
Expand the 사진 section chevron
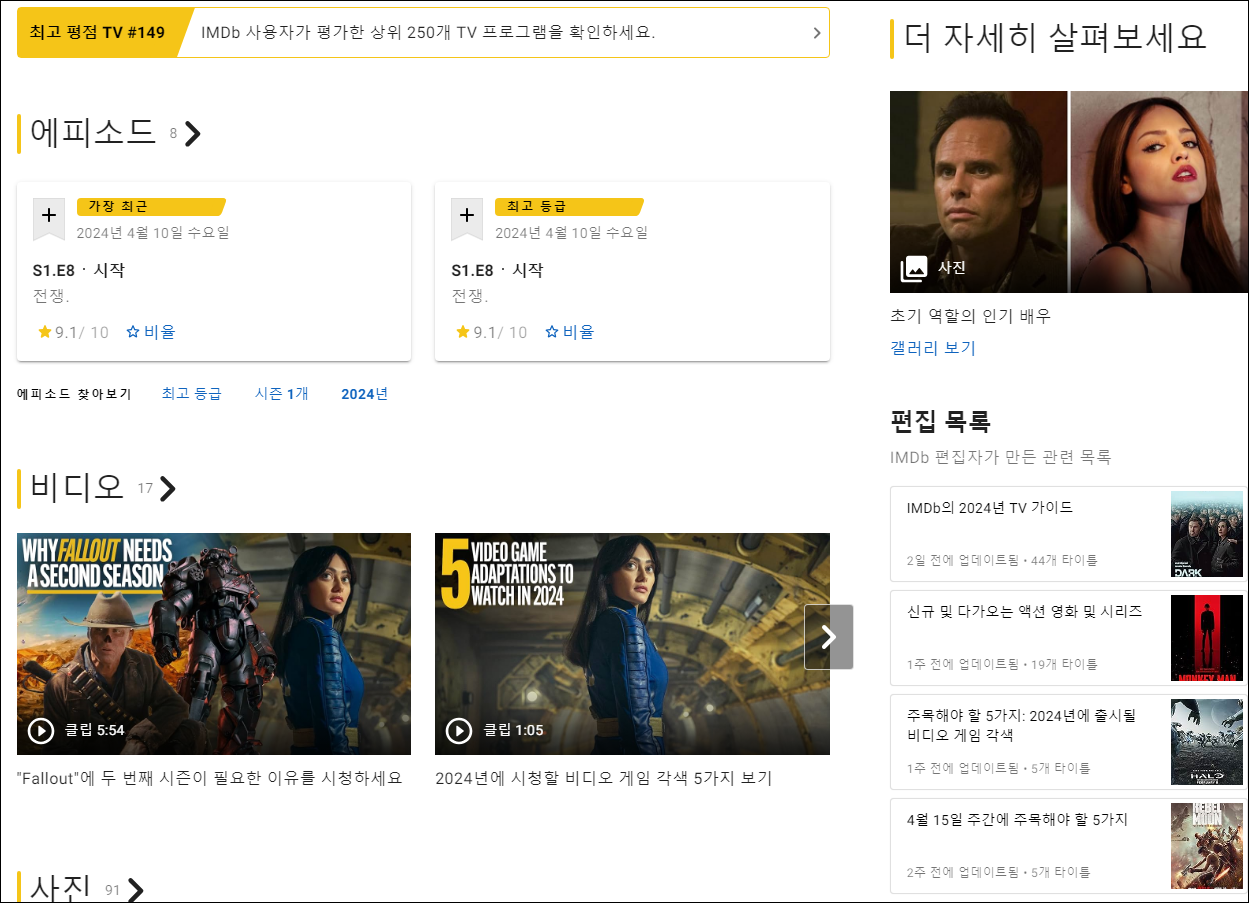(x=136, y=890)
